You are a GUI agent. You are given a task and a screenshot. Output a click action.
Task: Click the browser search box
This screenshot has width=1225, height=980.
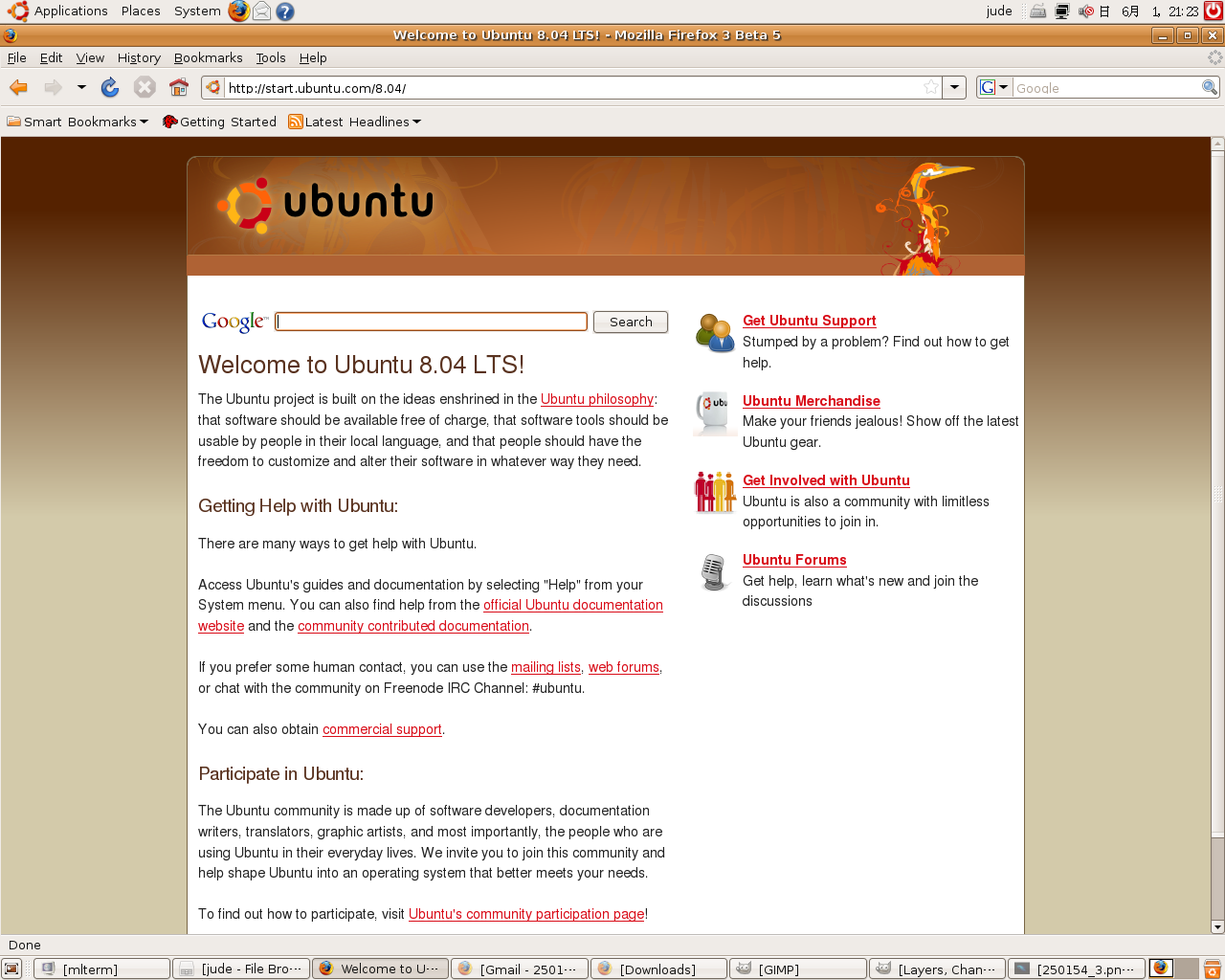click(1107, 88)
